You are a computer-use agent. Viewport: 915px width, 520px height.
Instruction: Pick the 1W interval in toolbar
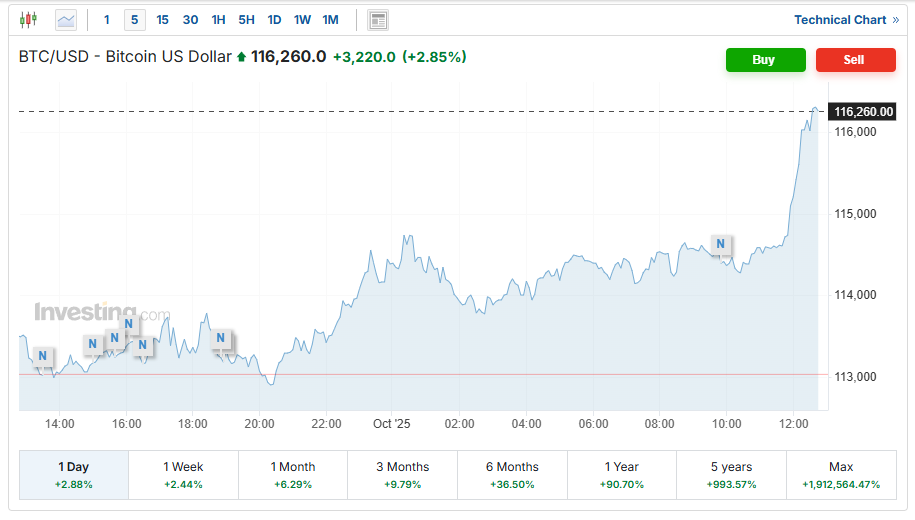(x=302, y=20)
